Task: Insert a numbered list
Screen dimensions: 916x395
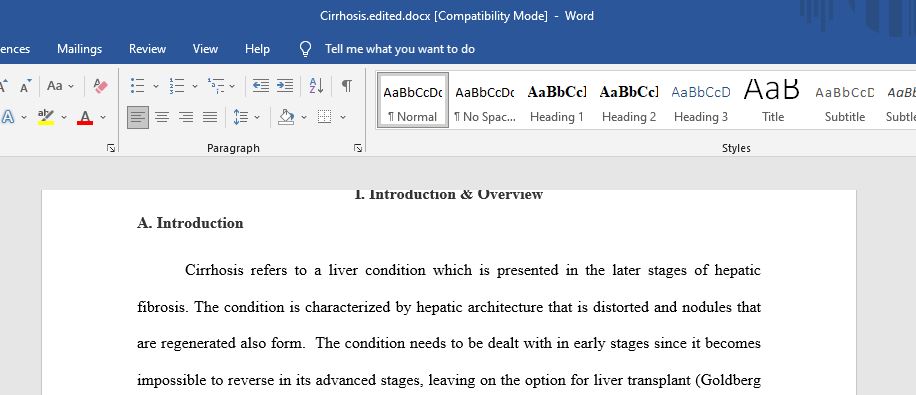Action: pos(176,86)
